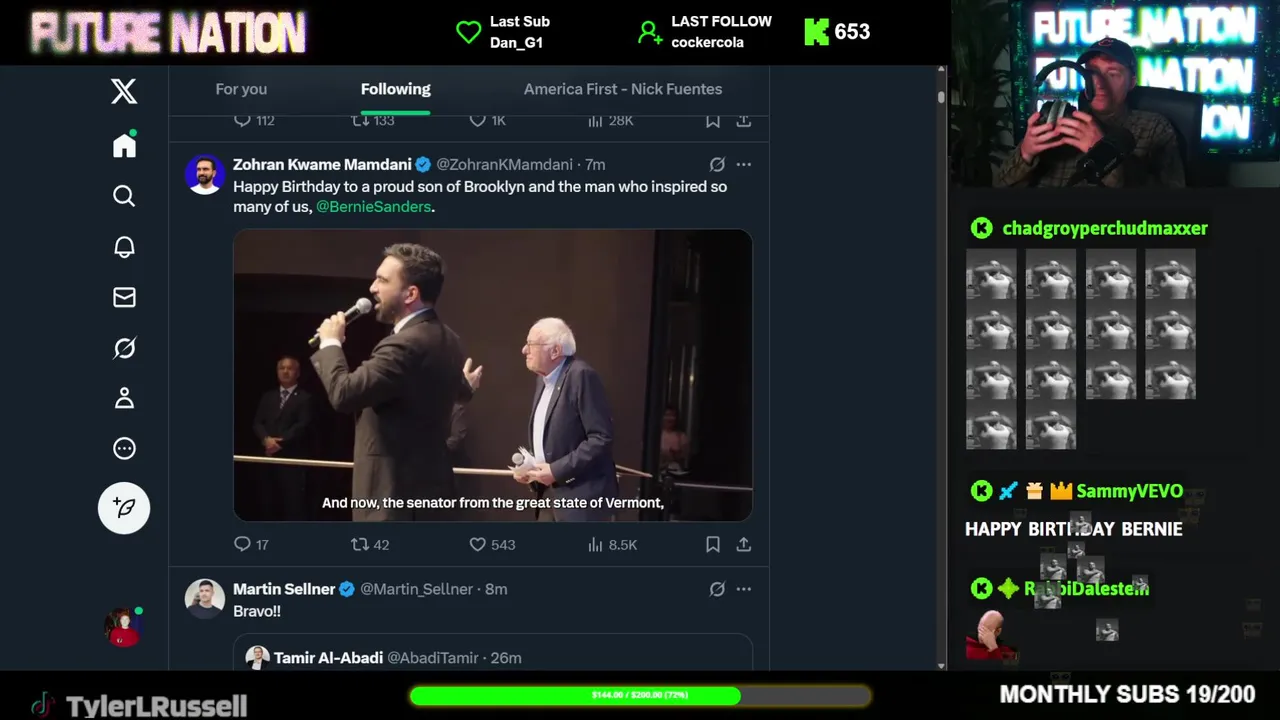
Task: Switch to For you tab
Action: coord(241,89)
